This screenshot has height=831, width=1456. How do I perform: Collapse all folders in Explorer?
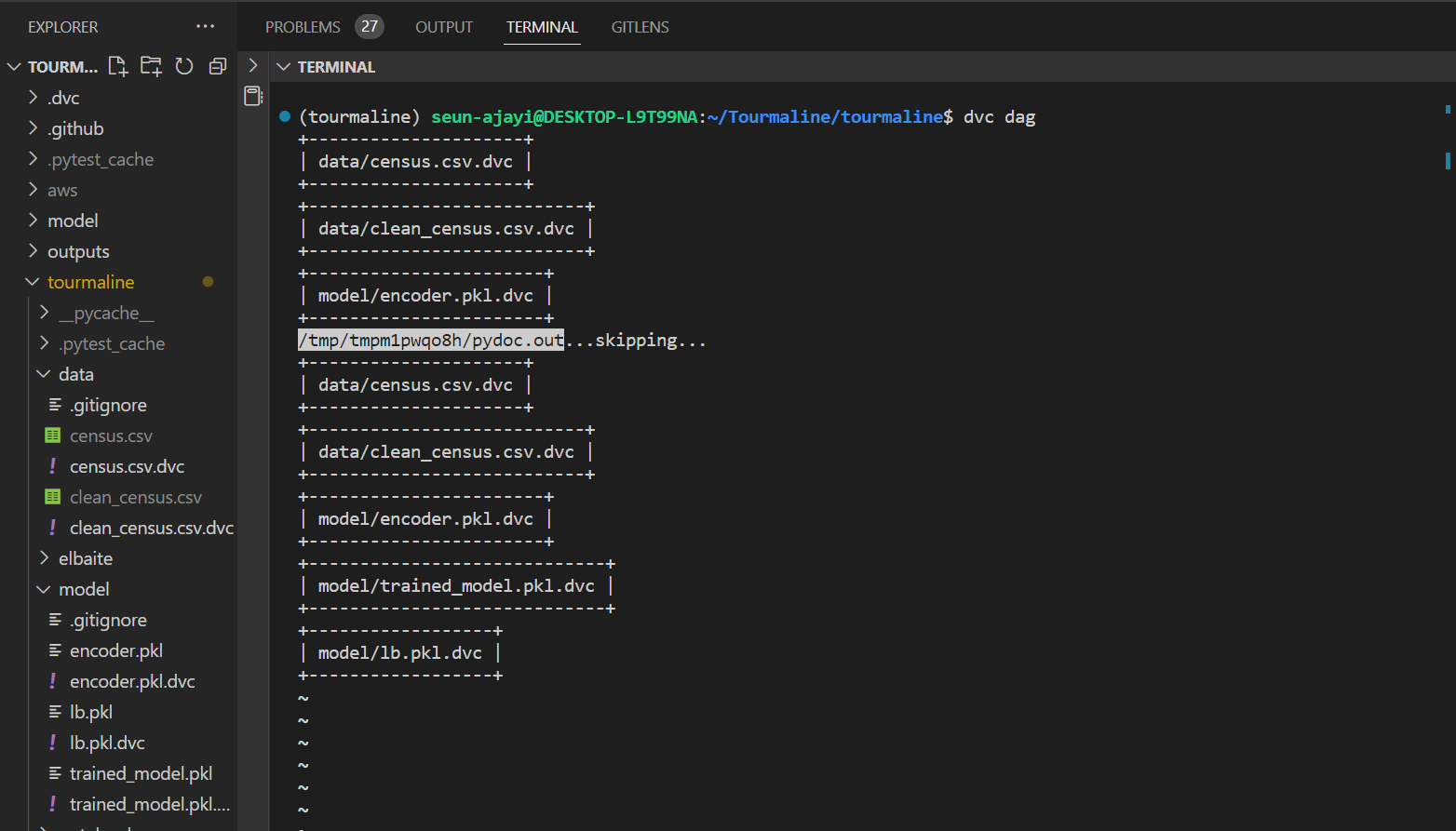point(218,66)
